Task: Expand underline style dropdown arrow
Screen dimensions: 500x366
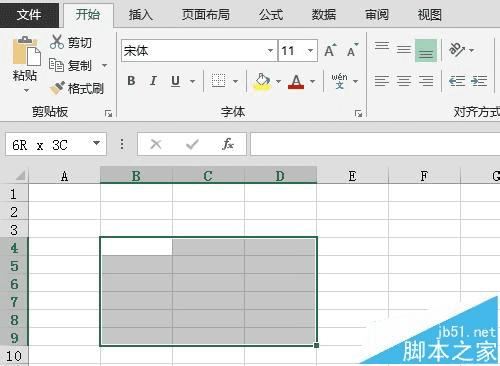Action: [x=192, y=81]
